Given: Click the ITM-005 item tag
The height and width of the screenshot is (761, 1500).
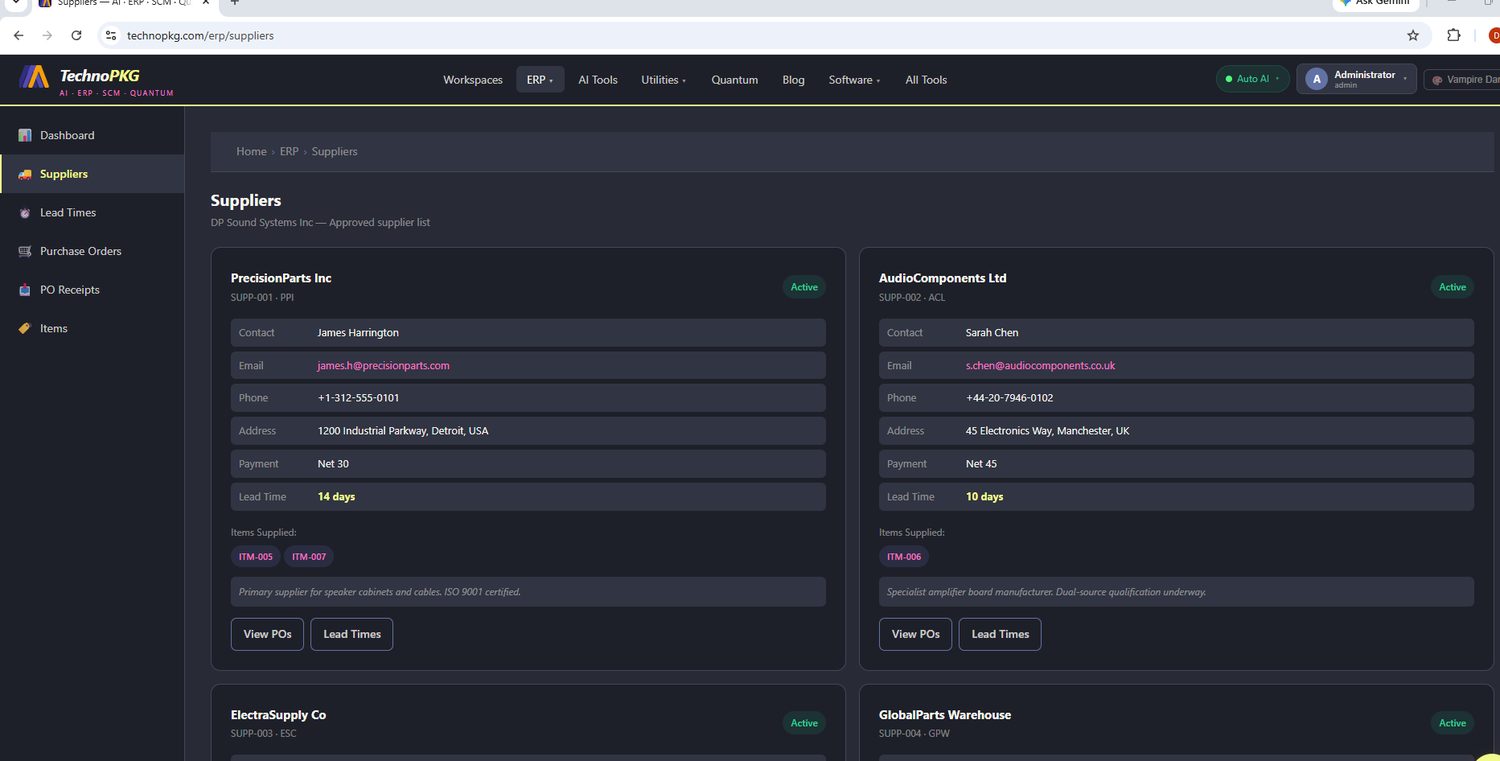Looking at the screenshot, I should coord(255,557).
